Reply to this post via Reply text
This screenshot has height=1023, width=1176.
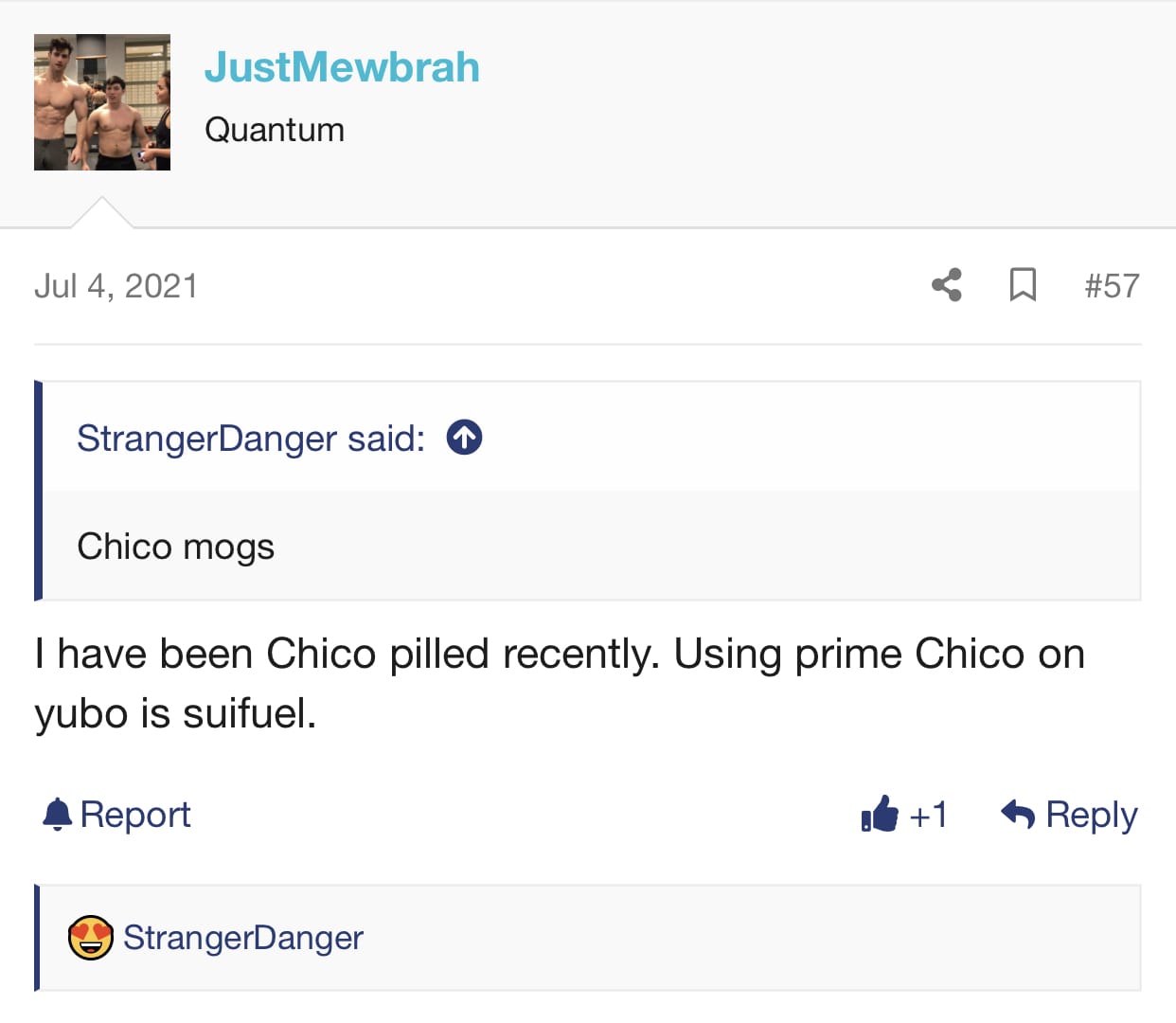pos(1092,815)
